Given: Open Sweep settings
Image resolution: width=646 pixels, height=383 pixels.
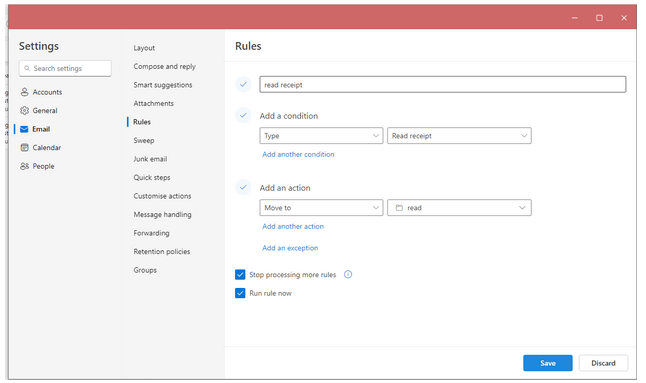Looking at the screenshot, I should pyautogui.click(x=144, y=140).
